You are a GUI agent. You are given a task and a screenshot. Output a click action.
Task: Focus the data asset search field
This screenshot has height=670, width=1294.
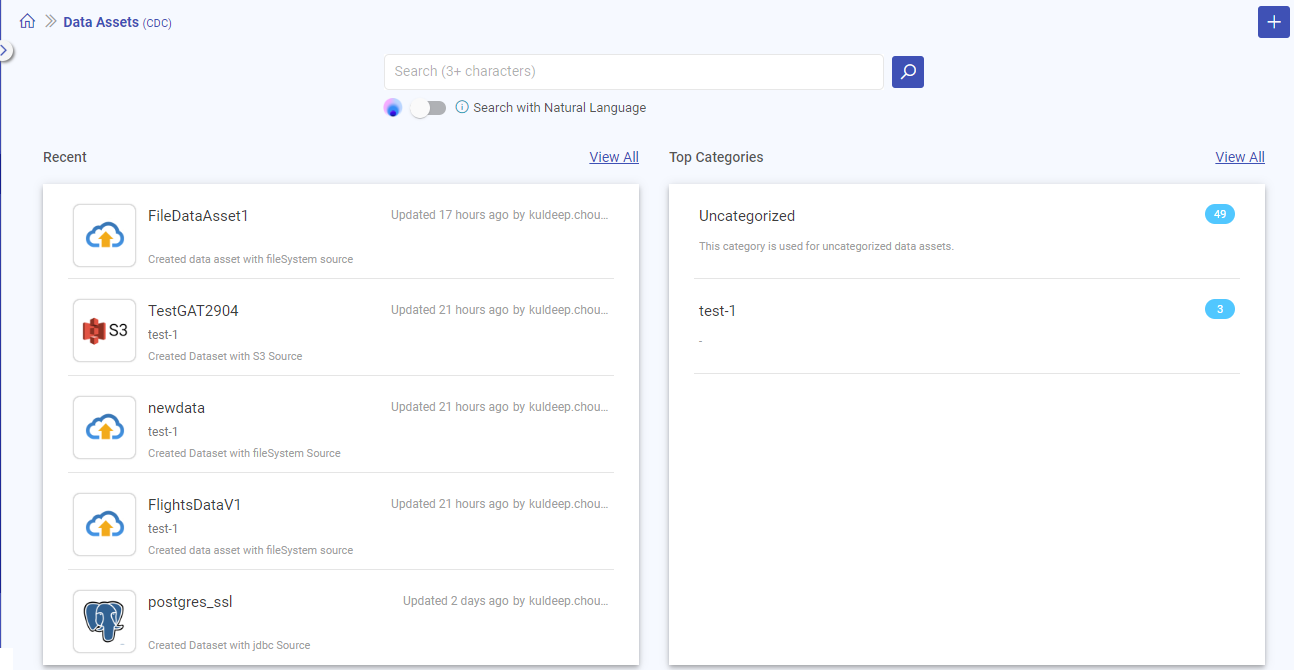point(633,72)
